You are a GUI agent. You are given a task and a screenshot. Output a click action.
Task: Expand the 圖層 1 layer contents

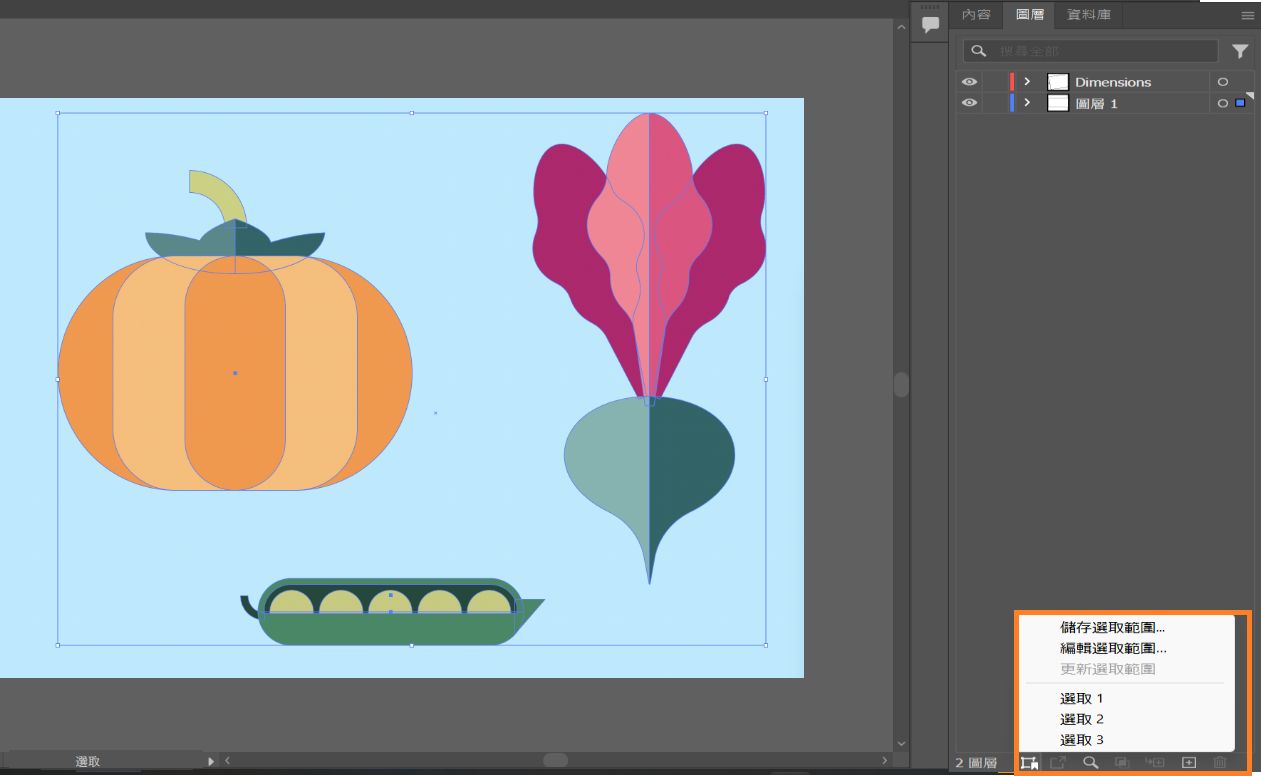(x=1027, y=103)
